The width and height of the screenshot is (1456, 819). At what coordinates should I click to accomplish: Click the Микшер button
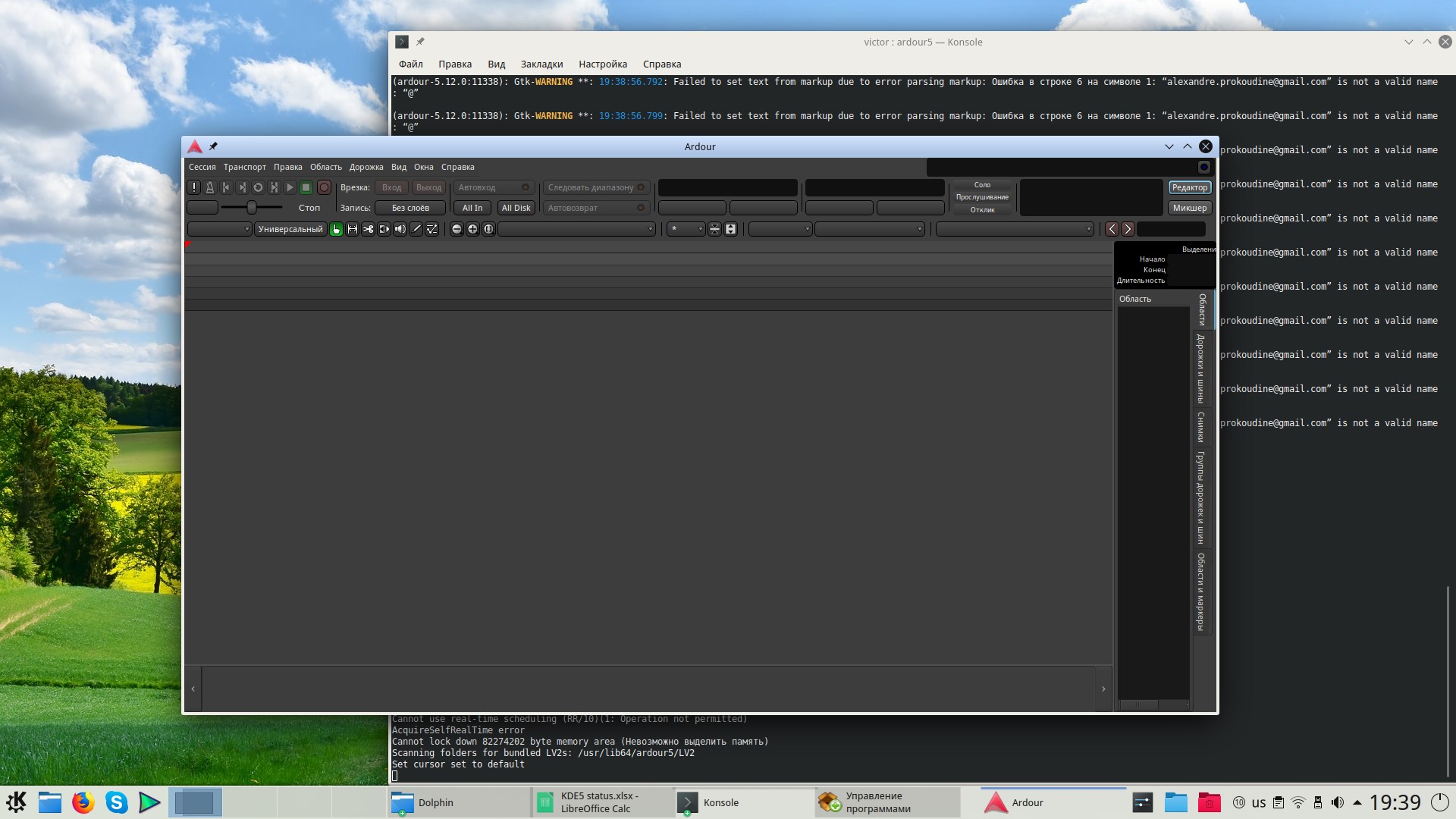1189,208
